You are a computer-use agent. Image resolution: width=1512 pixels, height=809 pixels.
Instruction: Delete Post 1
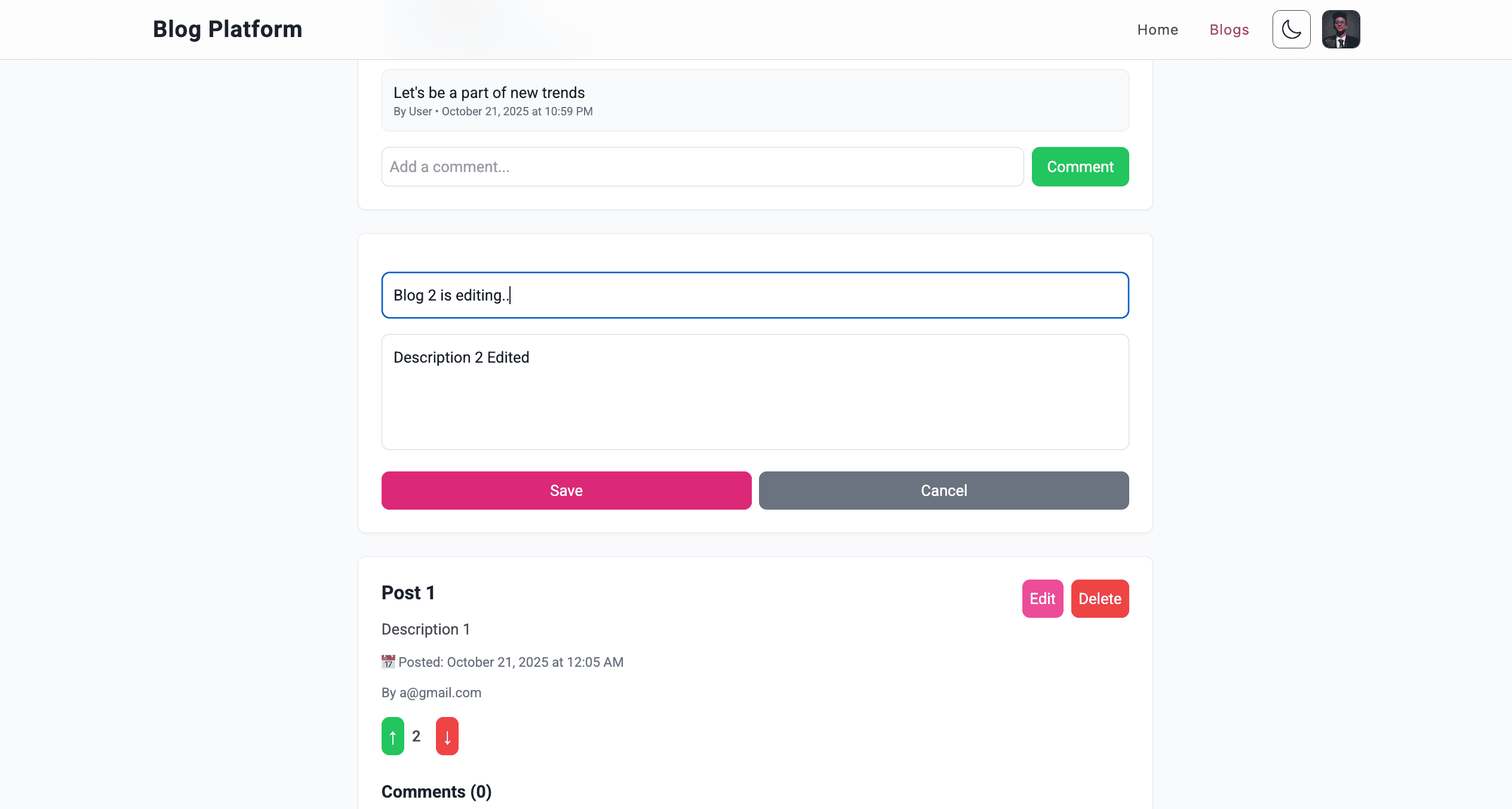[x=1099, y=598]
